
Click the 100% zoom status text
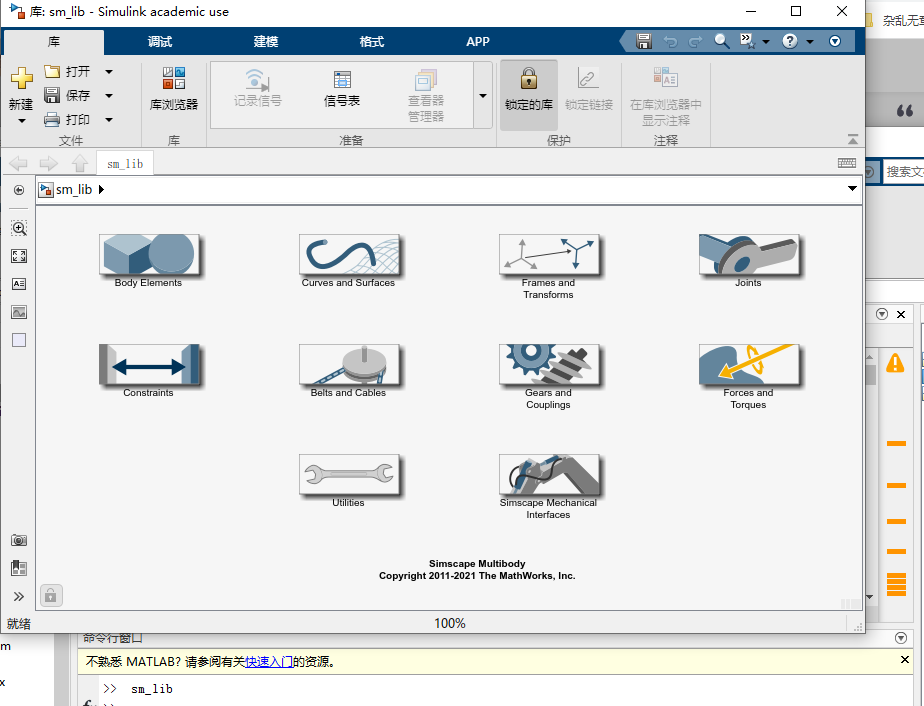(450, 623)
